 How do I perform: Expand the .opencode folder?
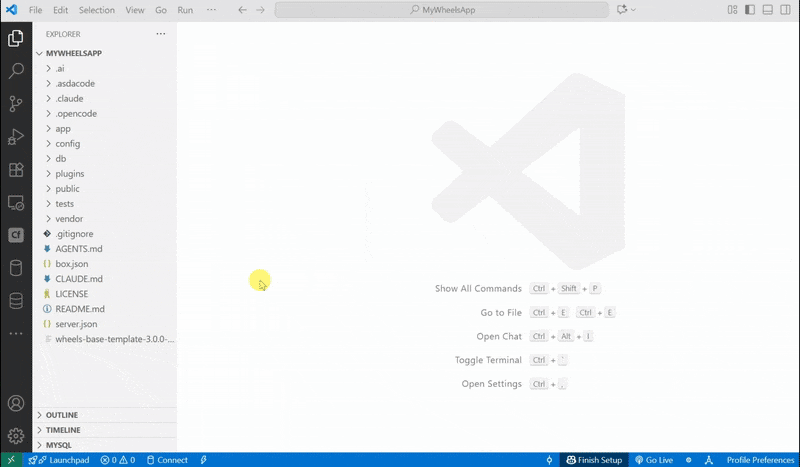click(x=105, y=113)
